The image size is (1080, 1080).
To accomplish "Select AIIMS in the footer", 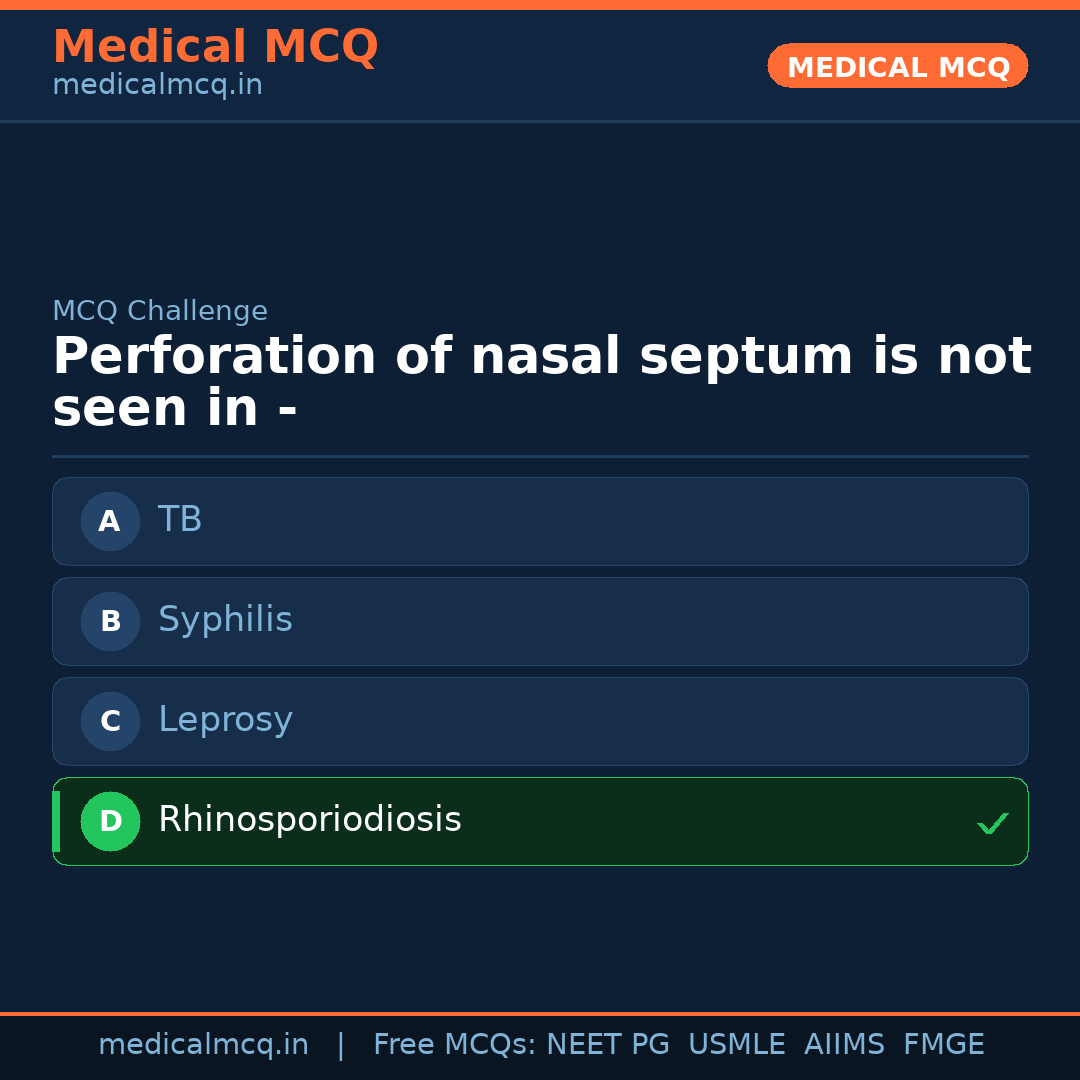I will (844, 1045).
